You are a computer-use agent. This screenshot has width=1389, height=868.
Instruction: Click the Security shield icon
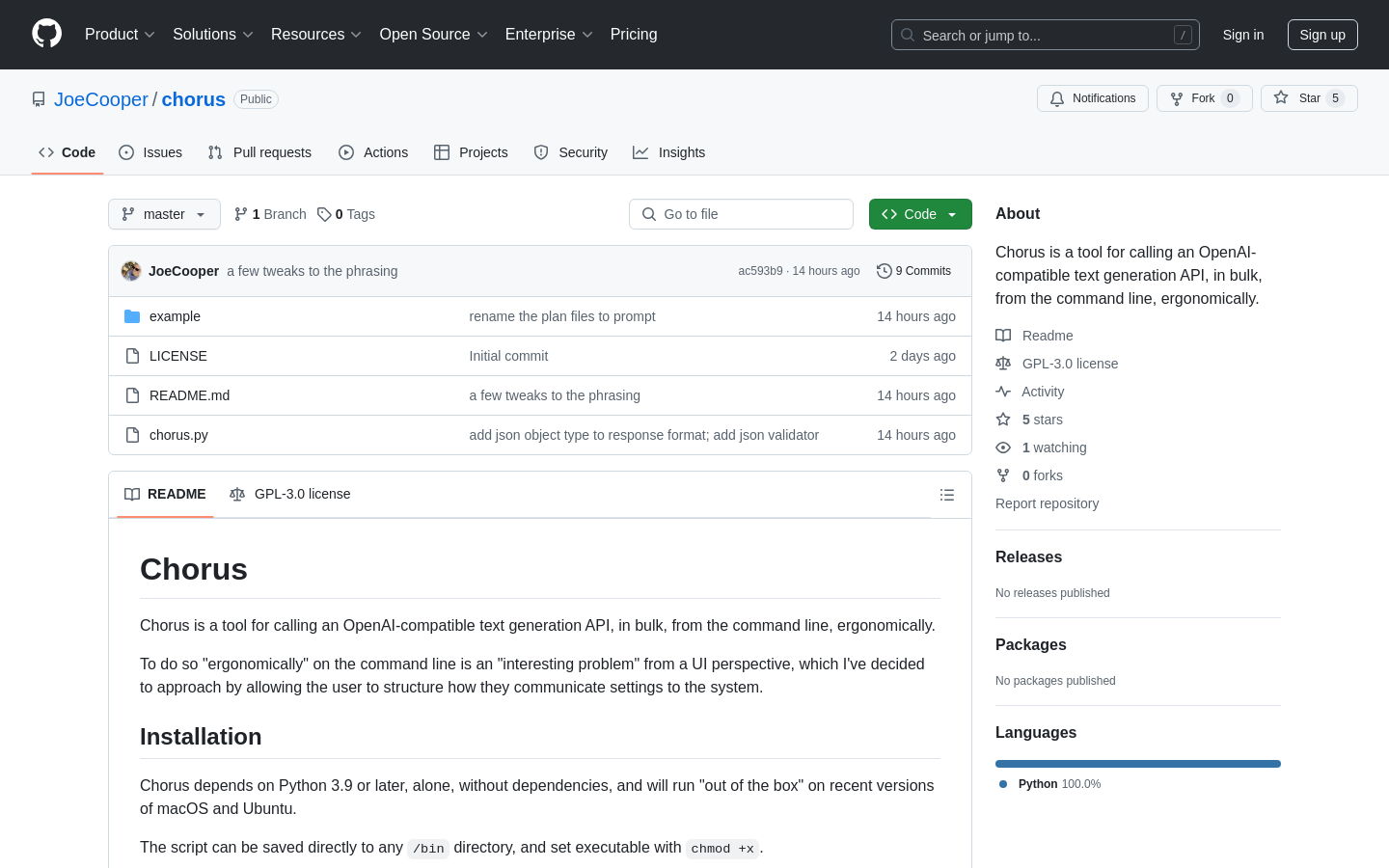point(541,152)
